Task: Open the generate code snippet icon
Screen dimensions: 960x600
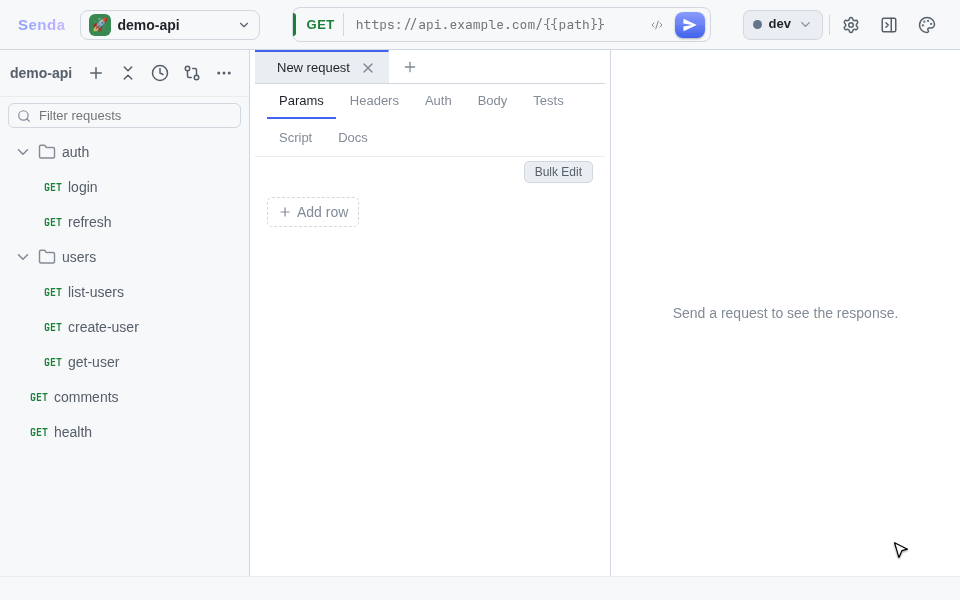Action: point(657,25)
